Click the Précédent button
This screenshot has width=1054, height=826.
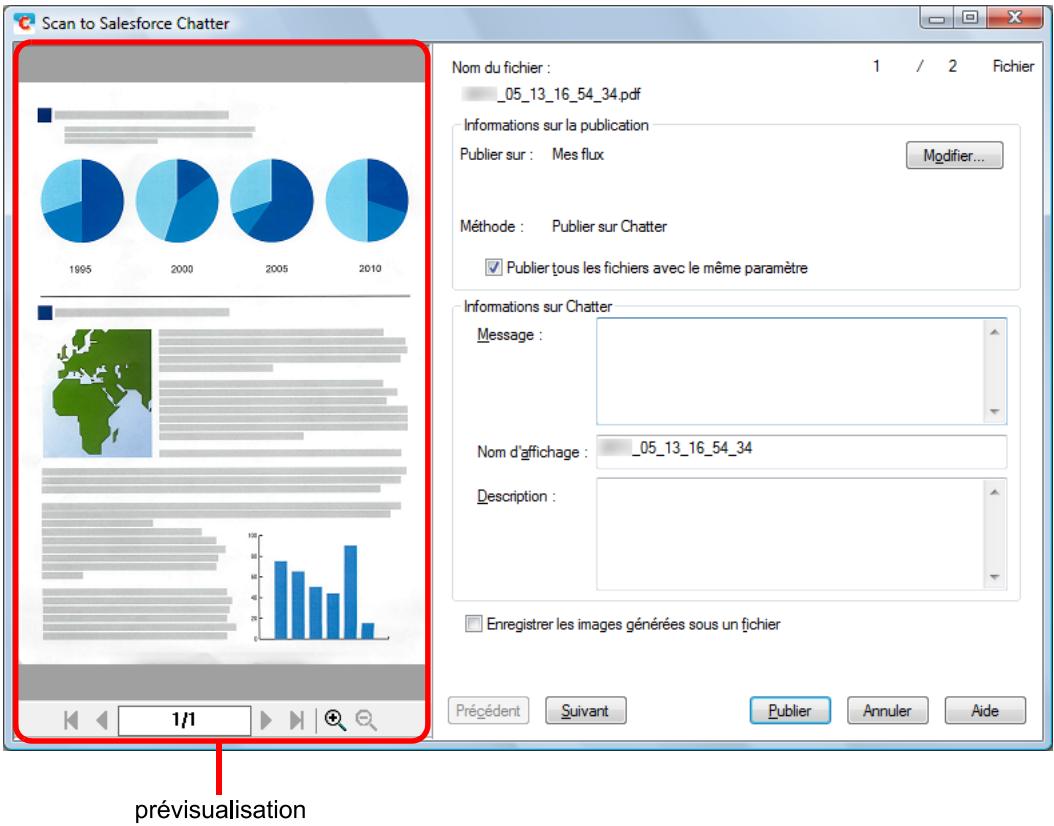(489, 710)
